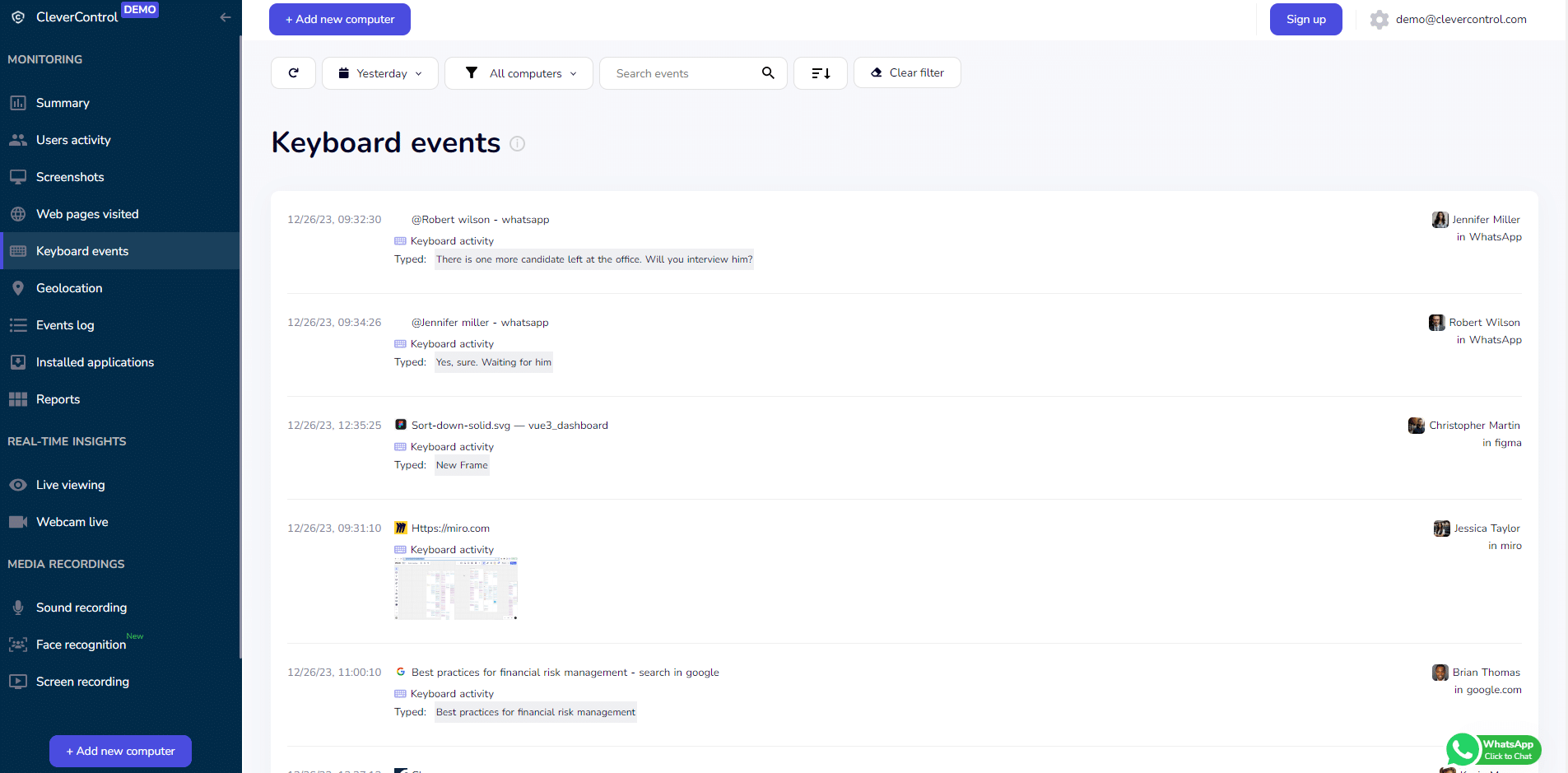1568x773 pixels.
Task: Click the CleverControl shield logo icon
Action: 18,17
